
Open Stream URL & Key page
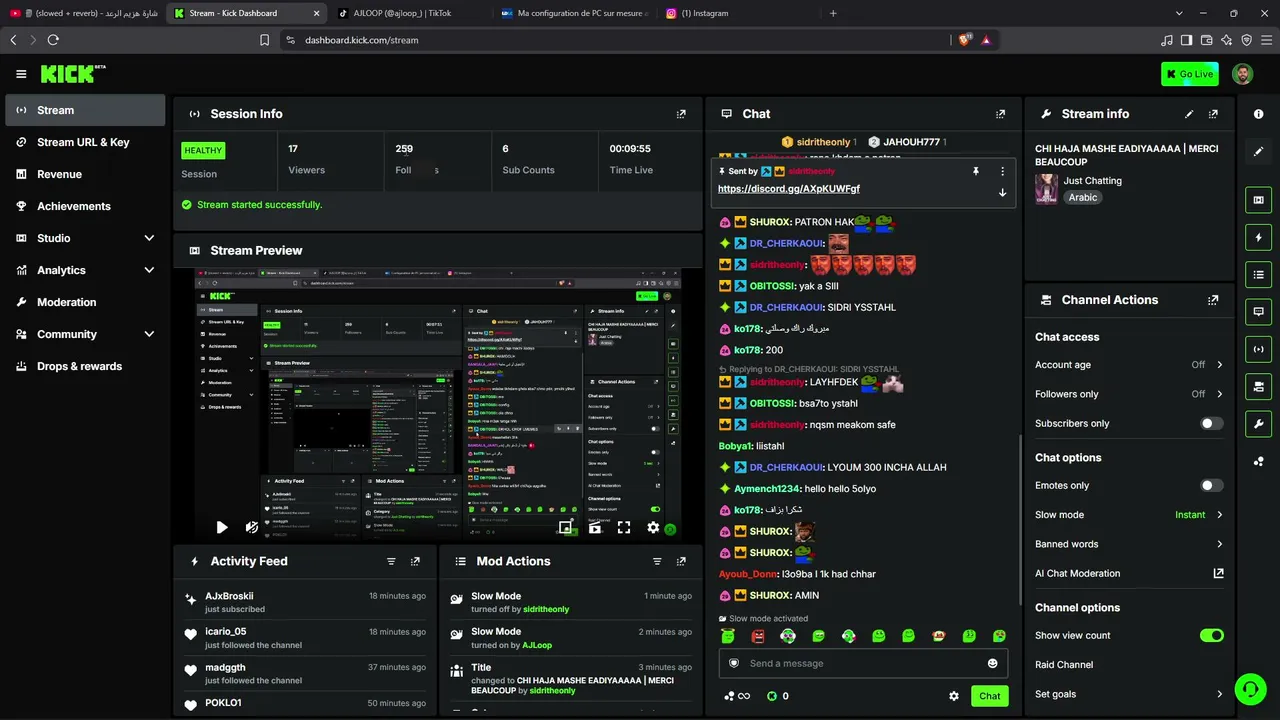tap(85, 142)
